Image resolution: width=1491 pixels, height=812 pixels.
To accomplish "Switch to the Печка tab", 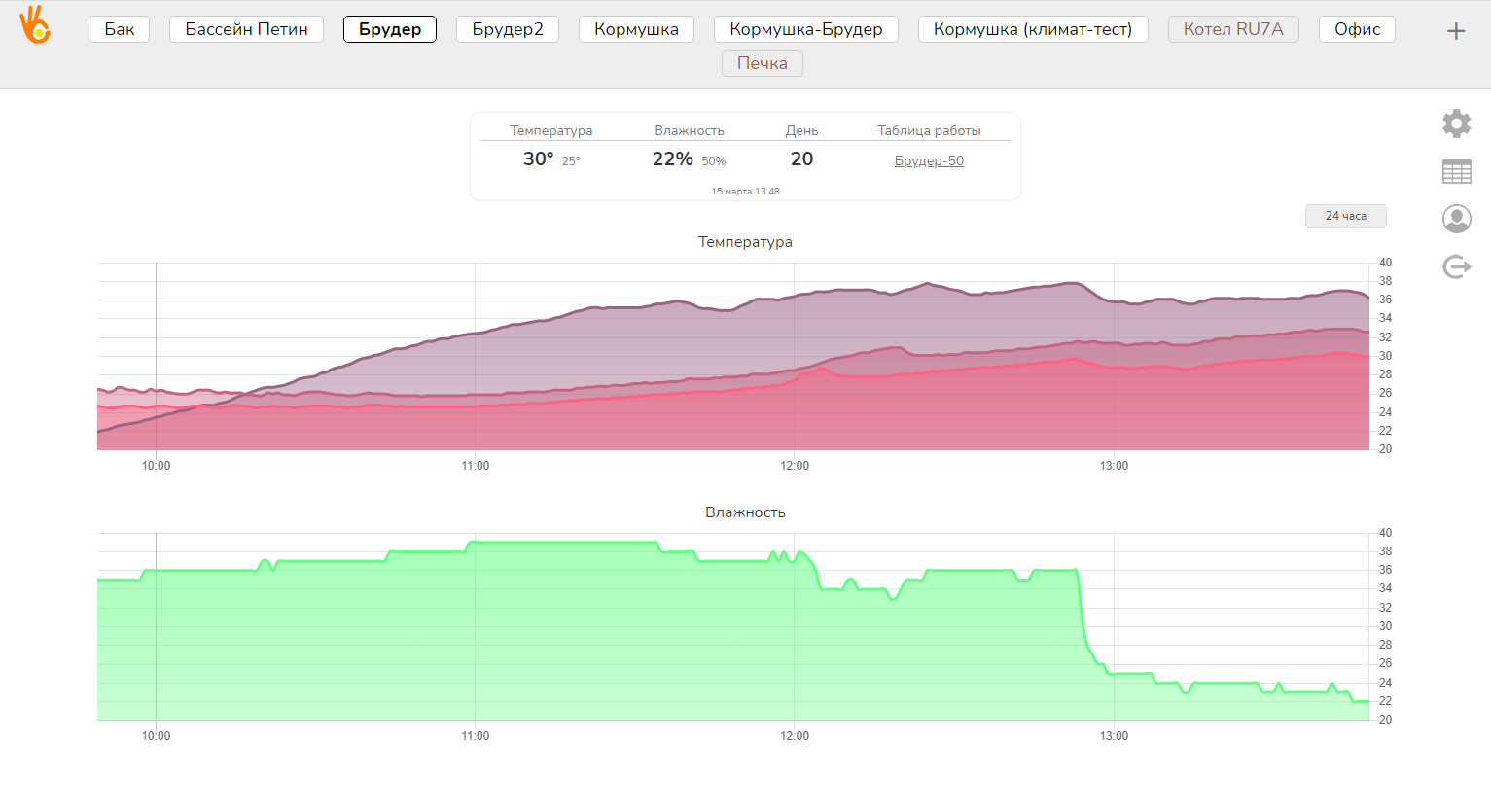I will coord(762,63).
